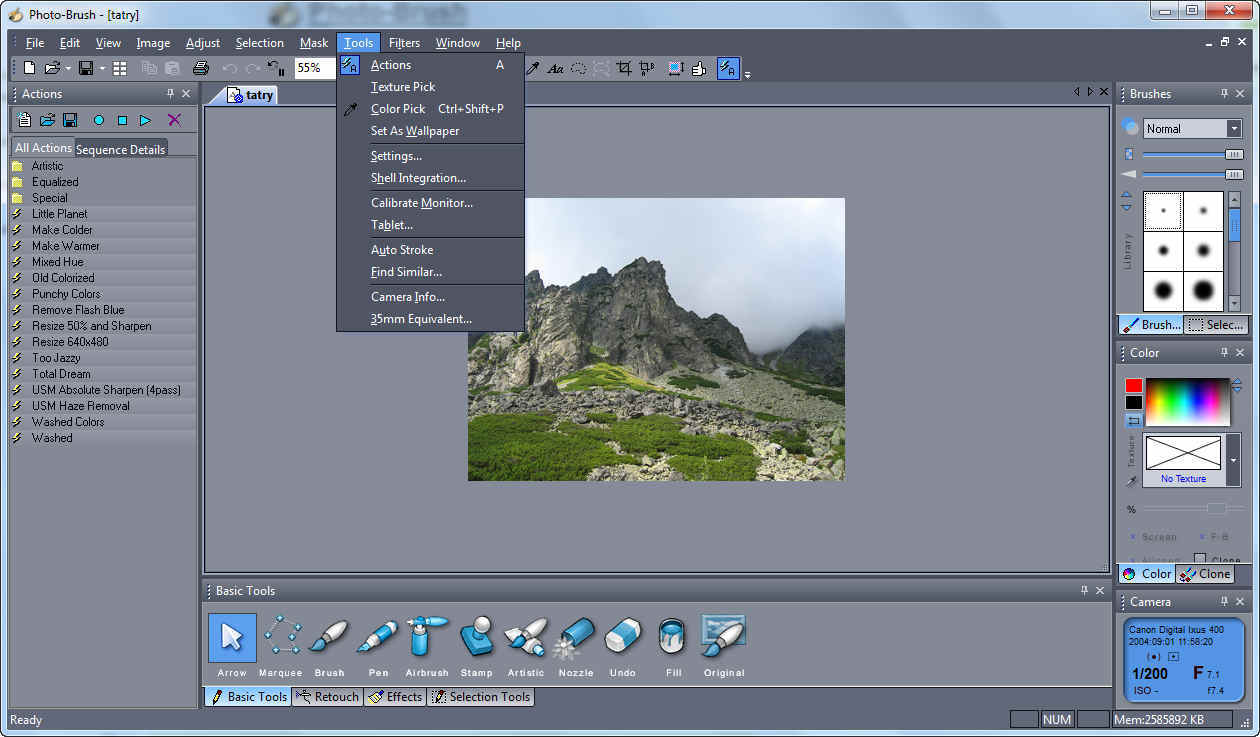This screenshot has width=1260, height=737.
Task: Select the Airbrush tool
Action: click(x=426, y=637)
